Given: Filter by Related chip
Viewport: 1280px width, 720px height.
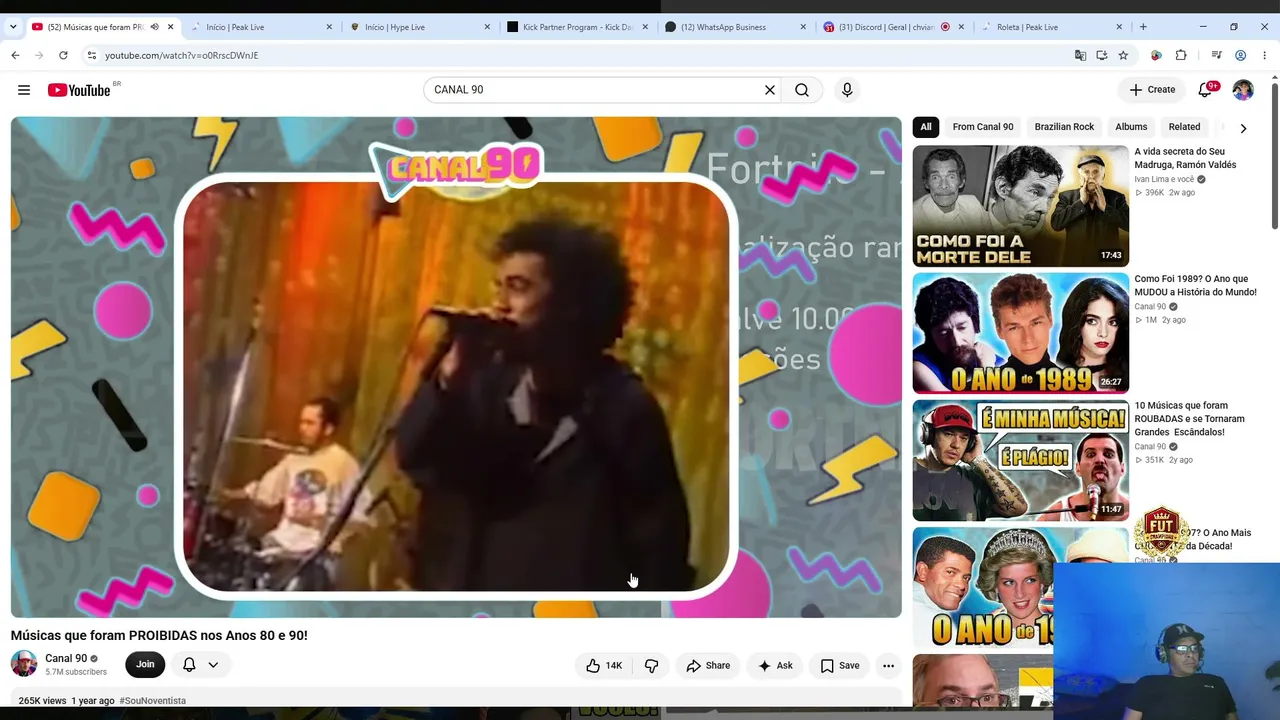Looking at the screenshot, I should coord(1184,127).
